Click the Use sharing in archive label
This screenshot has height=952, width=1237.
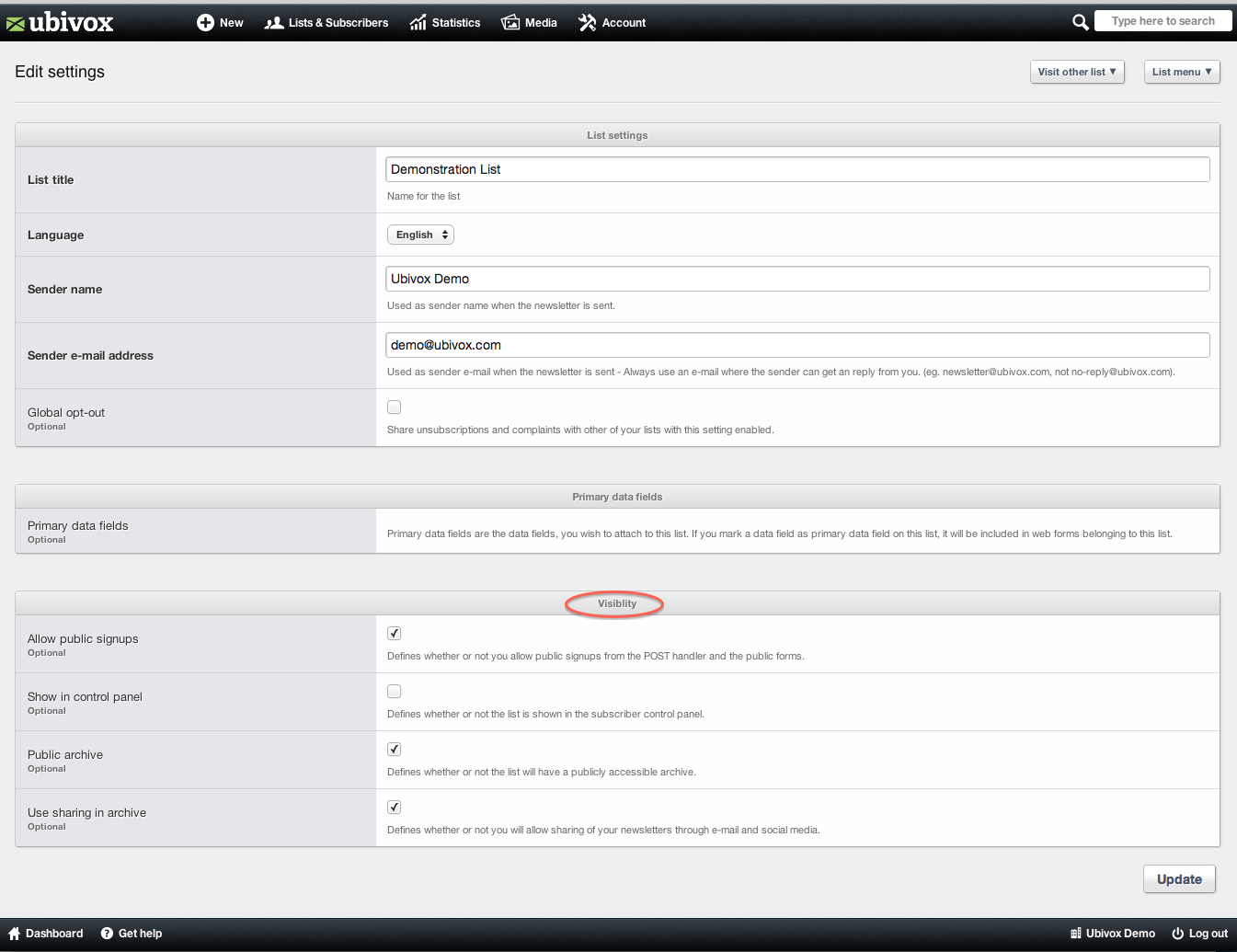pos(86,813)
